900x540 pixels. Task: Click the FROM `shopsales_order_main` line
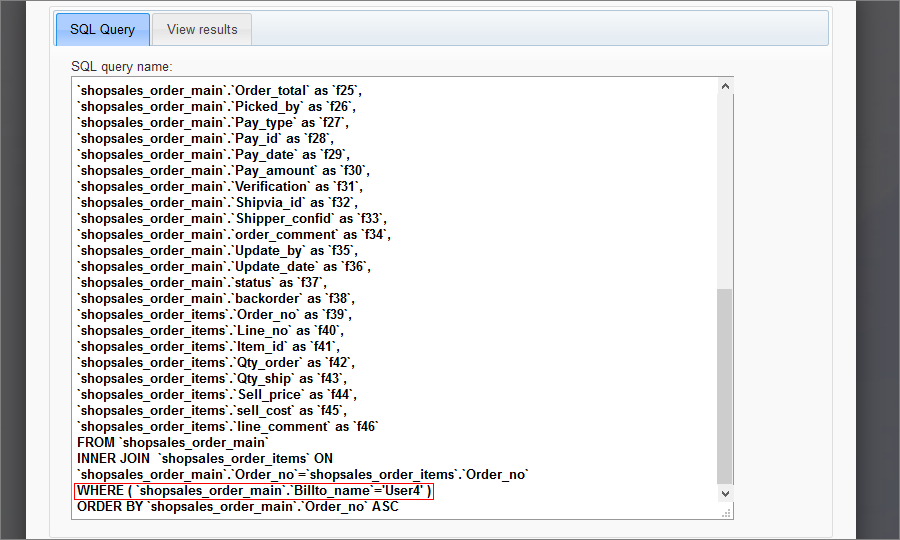173,443
